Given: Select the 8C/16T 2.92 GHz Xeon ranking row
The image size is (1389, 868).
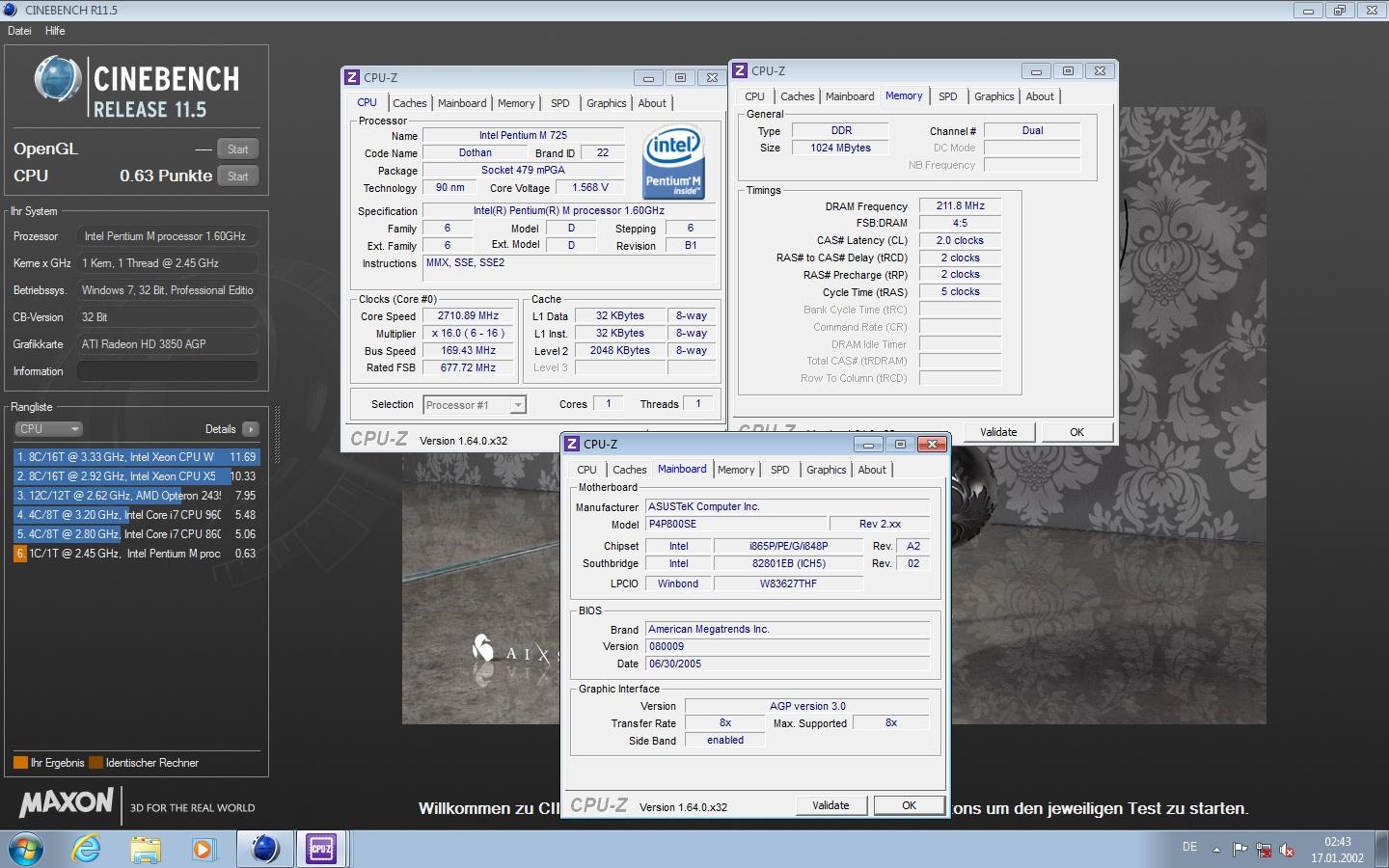Looking at the screenshot, I should pyautogui.click(x=136, y=476).
